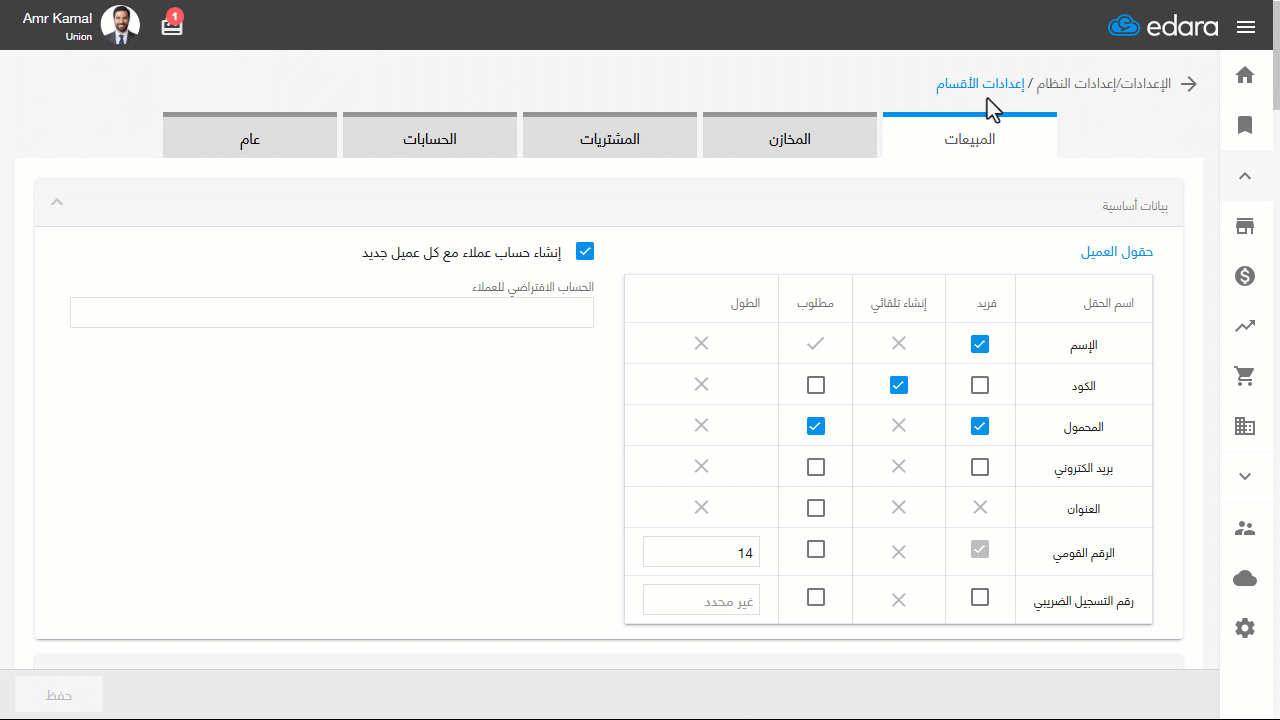Click length field for الرقم القومي showing 14
The width and height of the screenshot is (1280, 720).
click(701, 551)
